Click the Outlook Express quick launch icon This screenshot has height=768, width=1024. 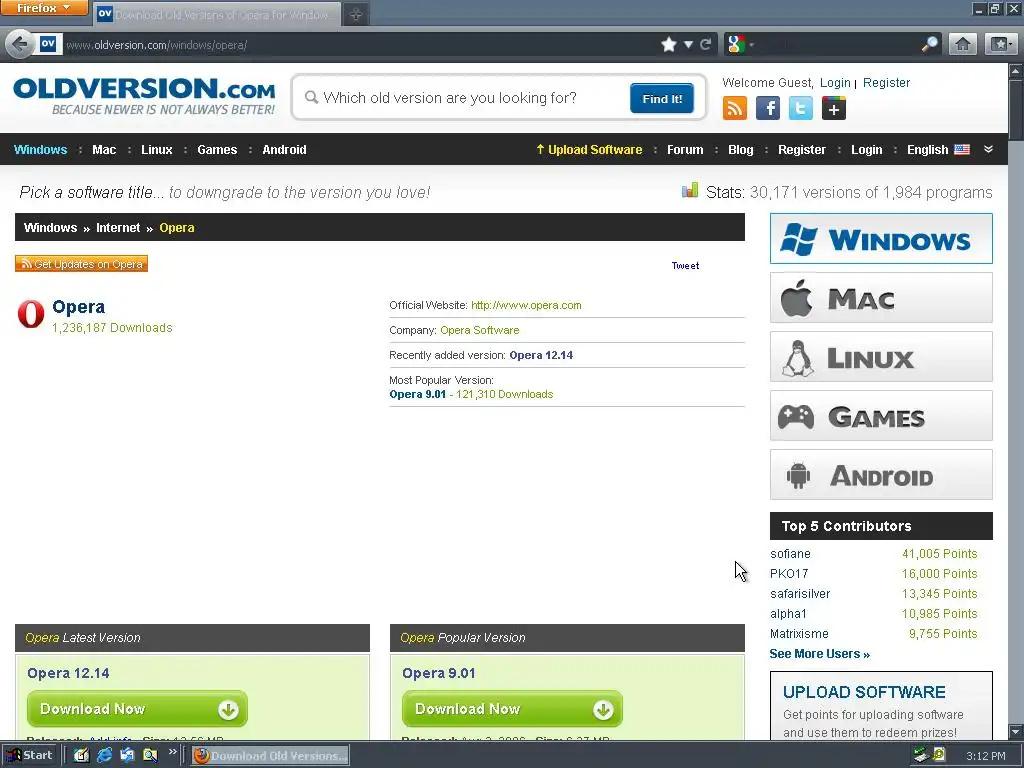point(127,755)
